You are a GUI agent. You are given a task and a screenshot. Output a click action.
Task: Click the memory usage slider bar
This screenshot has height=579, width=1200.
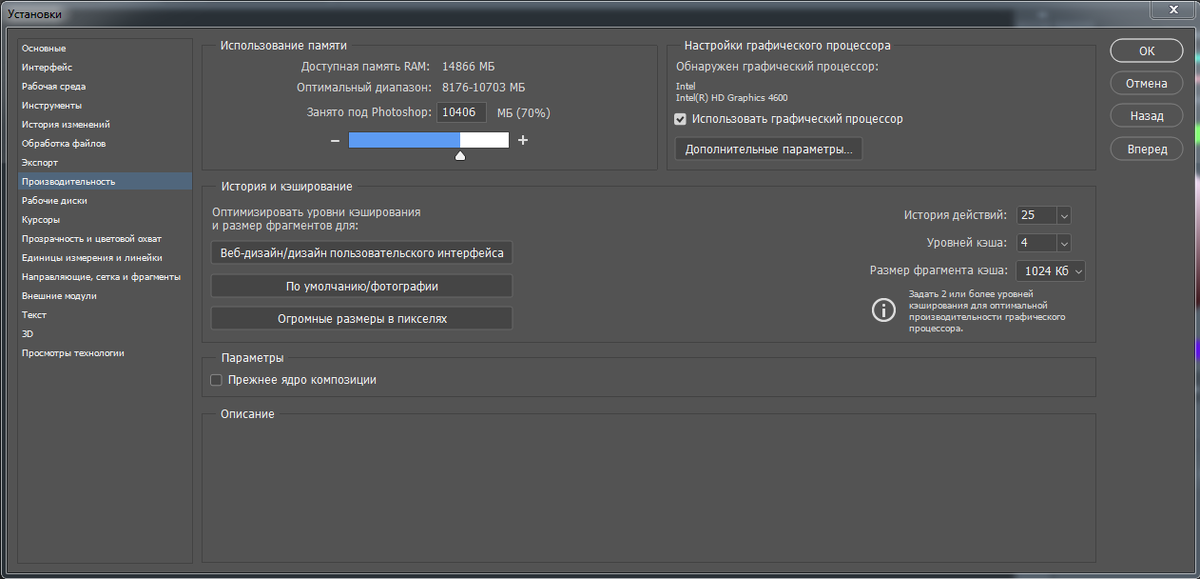(429, 140)
